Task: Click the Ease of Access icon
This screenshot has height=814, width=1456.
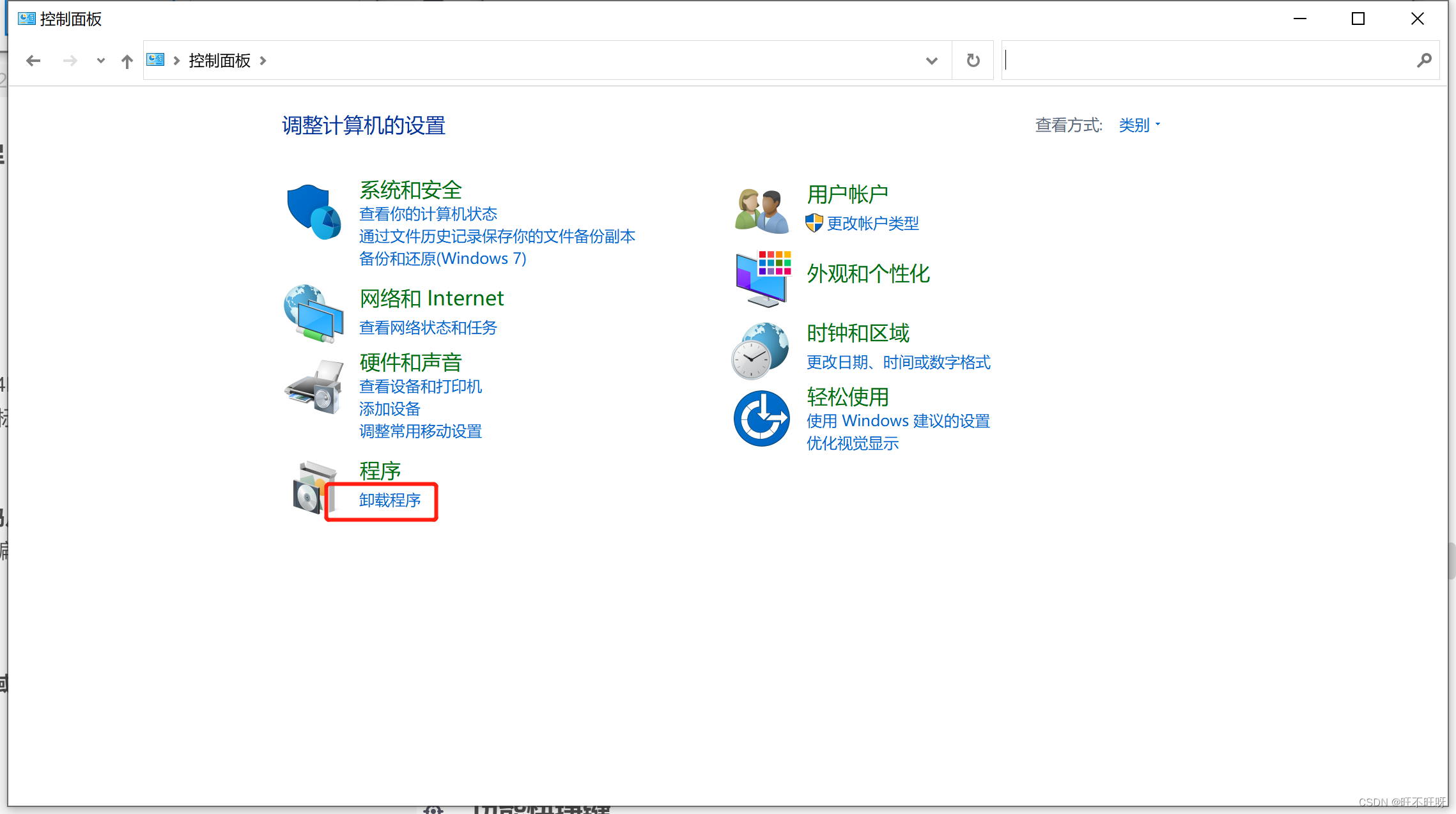Action: pos(761,419)
